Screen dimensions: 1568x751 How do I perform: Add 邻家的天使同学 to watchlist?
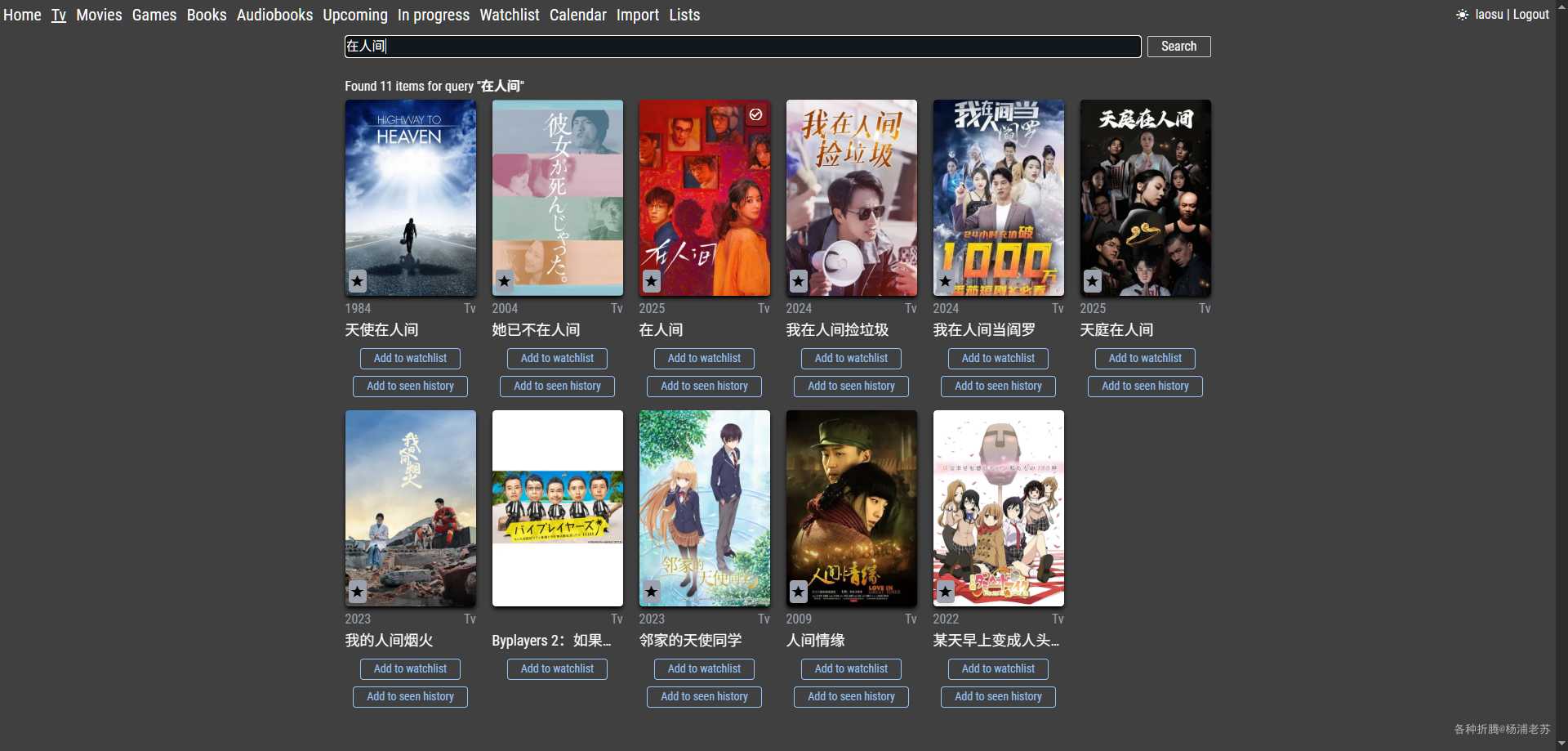pos(704,669)
